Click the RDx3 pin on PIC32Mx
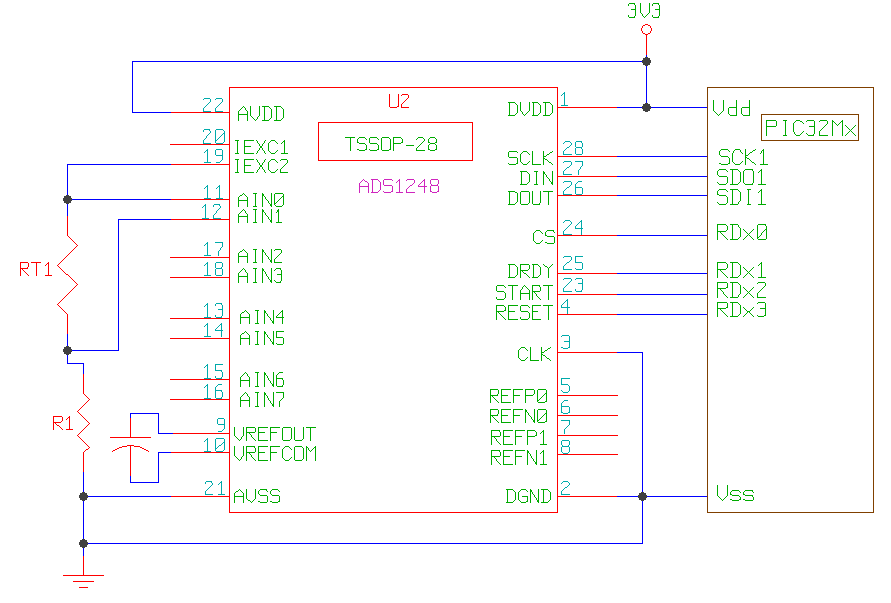 [x=741, y=310]
